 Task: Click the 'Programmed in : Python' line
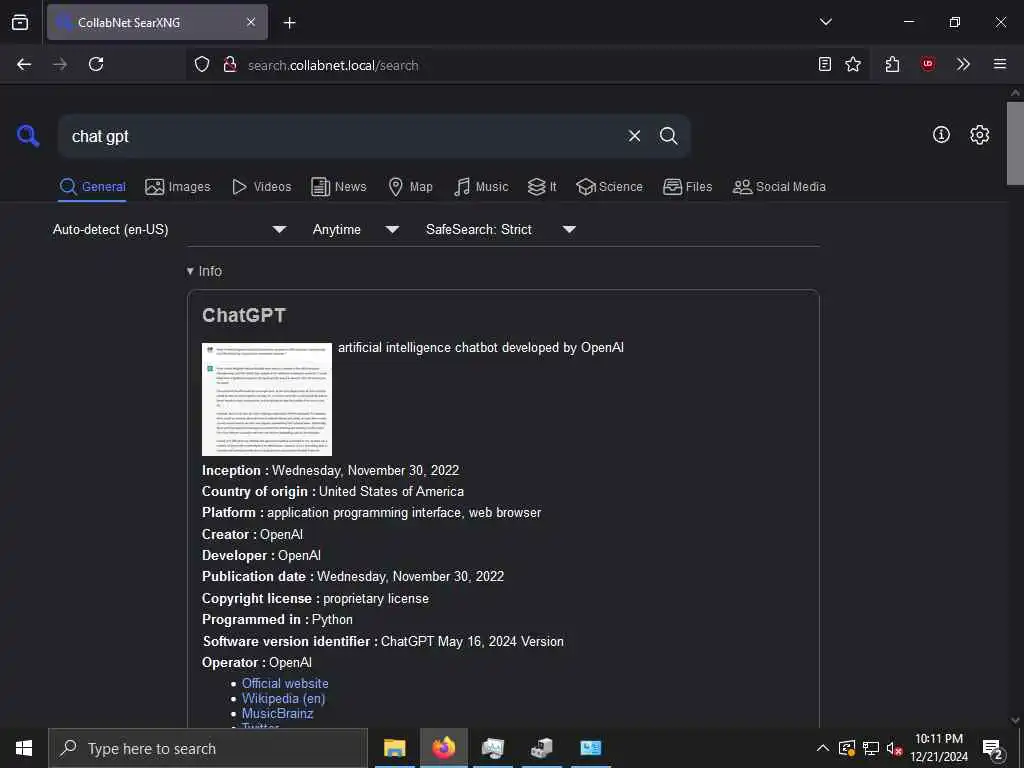277,619
